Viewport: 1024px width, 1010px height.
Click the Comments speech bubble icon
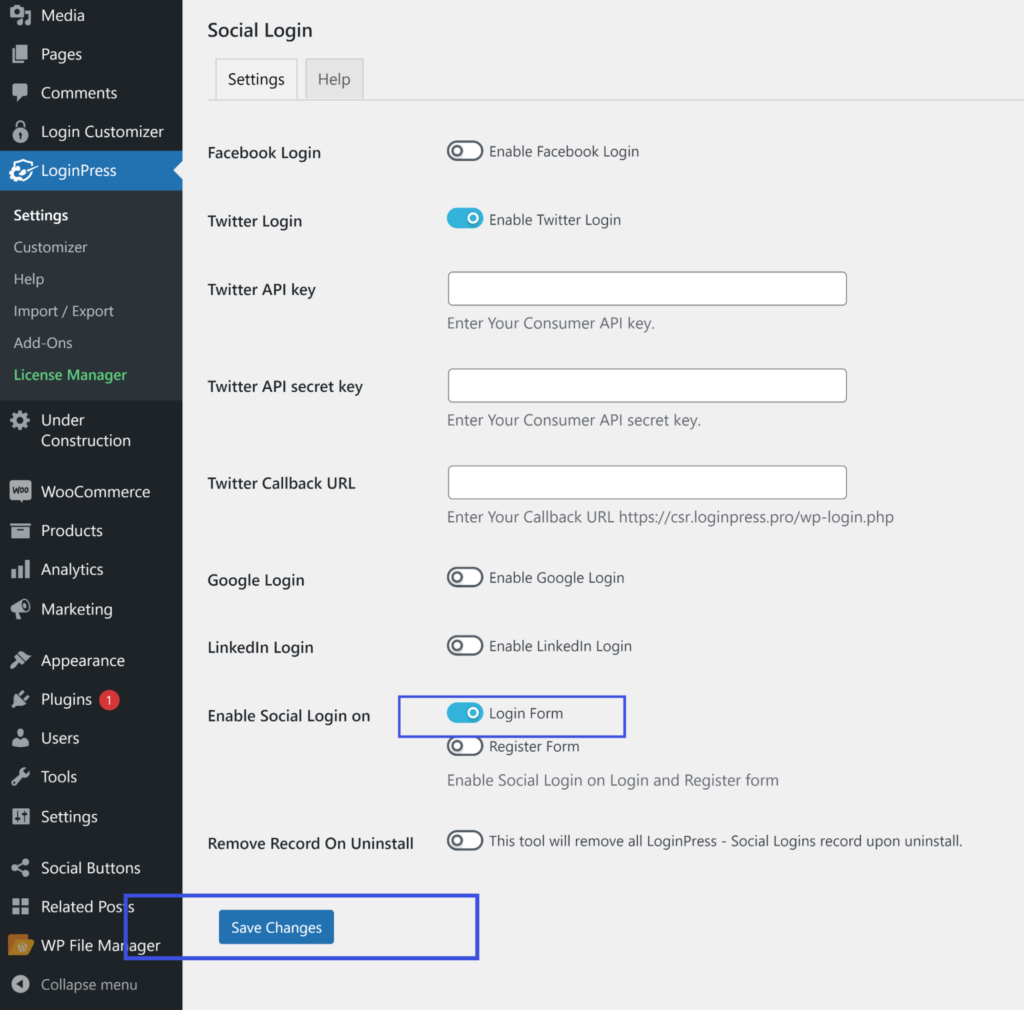20,92
